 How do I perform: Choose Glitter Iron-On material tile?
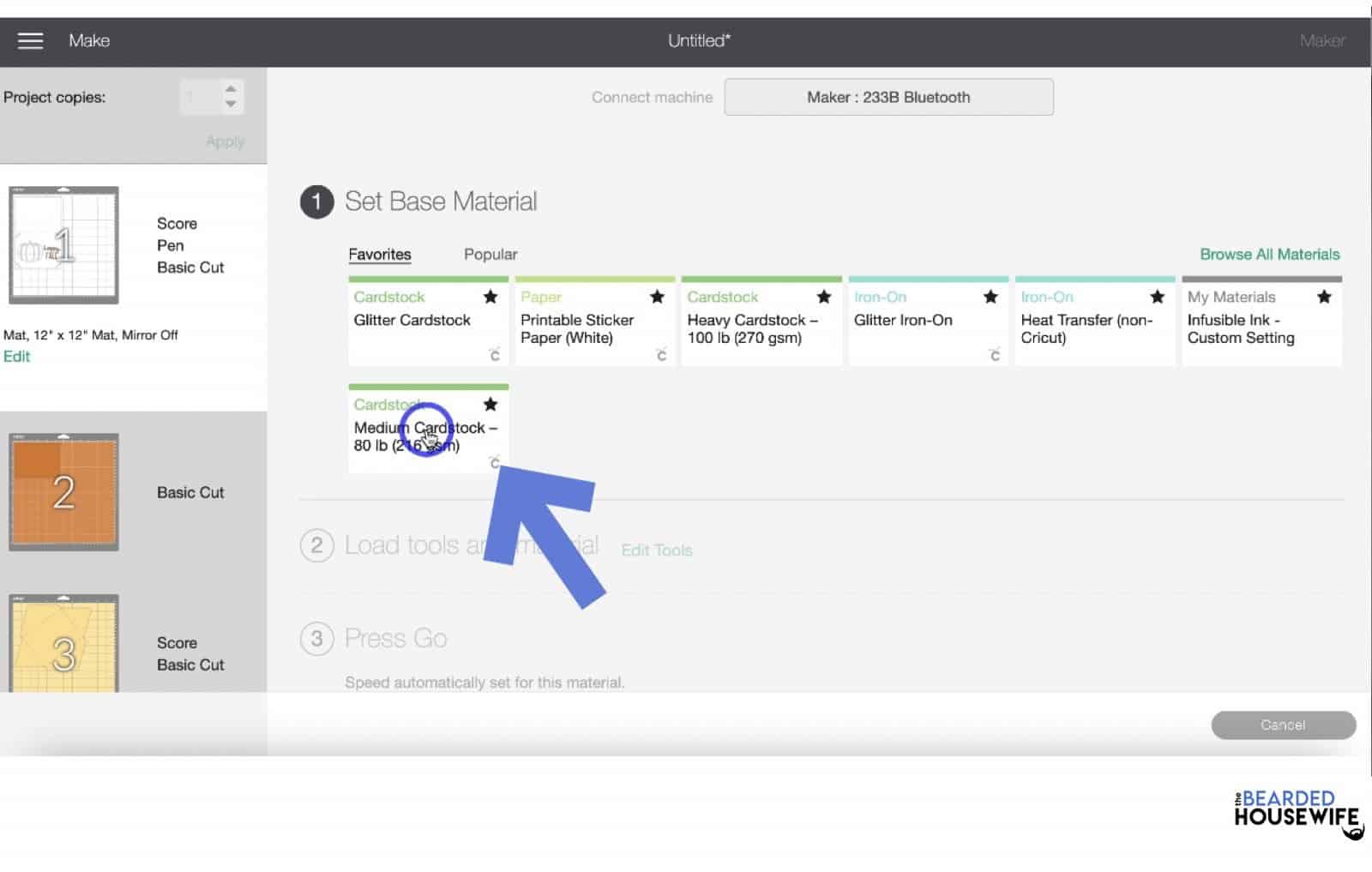918,330
